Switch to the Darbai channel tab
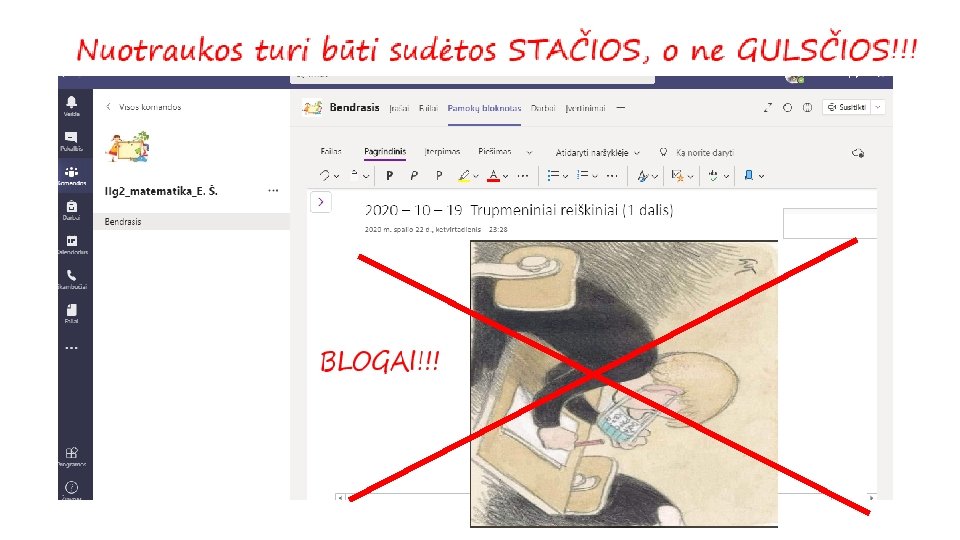This screenshot has width=960, height=540. tap(542, 108)
